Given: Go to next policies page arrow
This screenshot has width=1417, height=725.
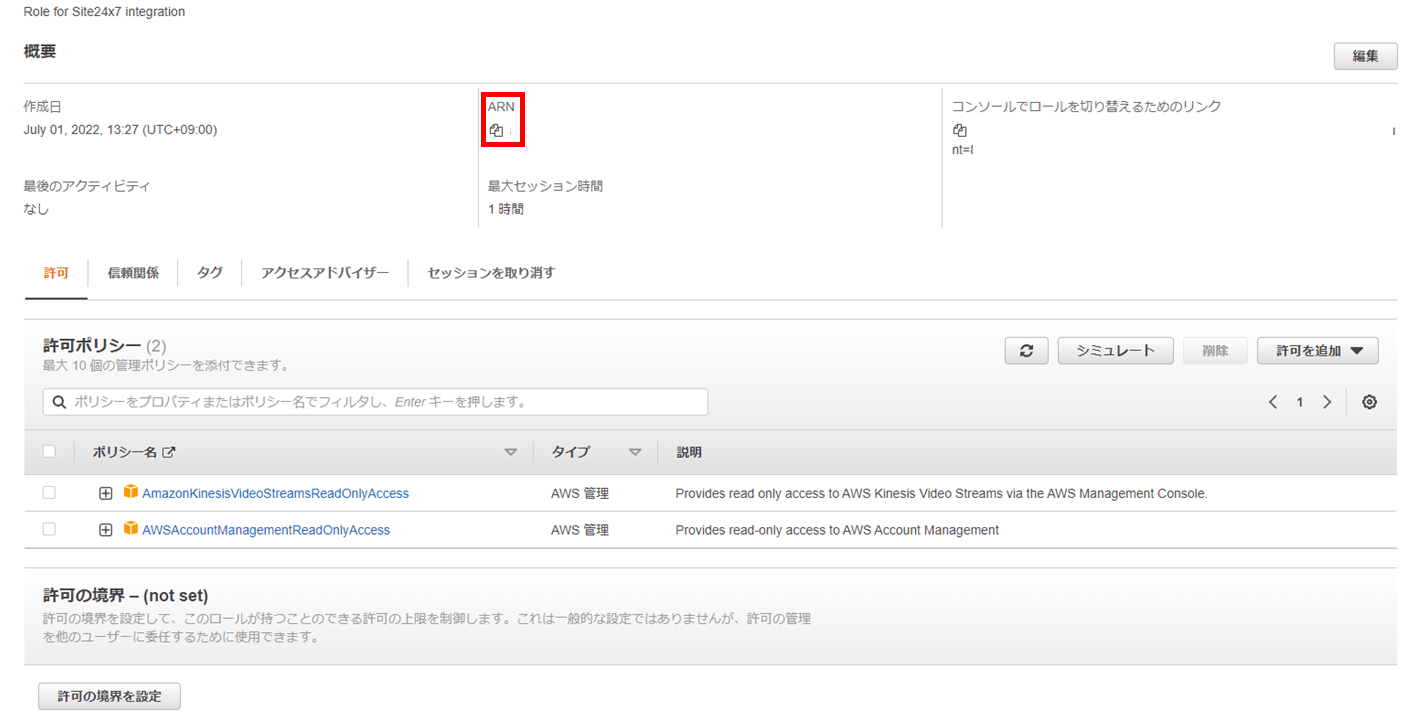Looking at the screenshot, I should (1327, 402).
